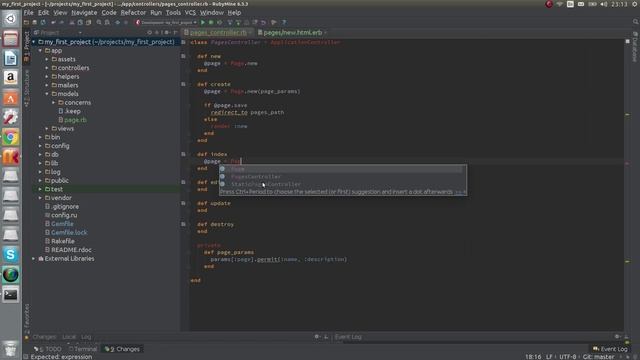Click the Paste toolbar icon
The width and height of the screenshot is (640, 360).
(x=88, y=22)
